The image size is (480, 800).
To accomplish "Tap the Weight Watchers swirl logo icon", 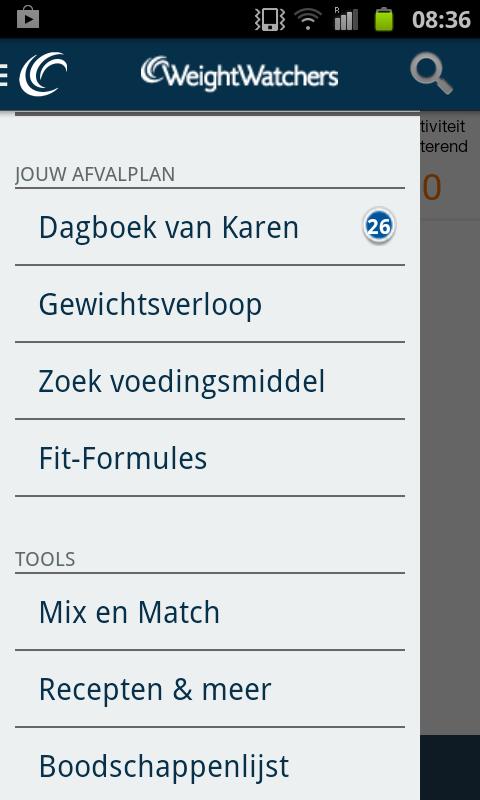I will [x=43, y=74].
